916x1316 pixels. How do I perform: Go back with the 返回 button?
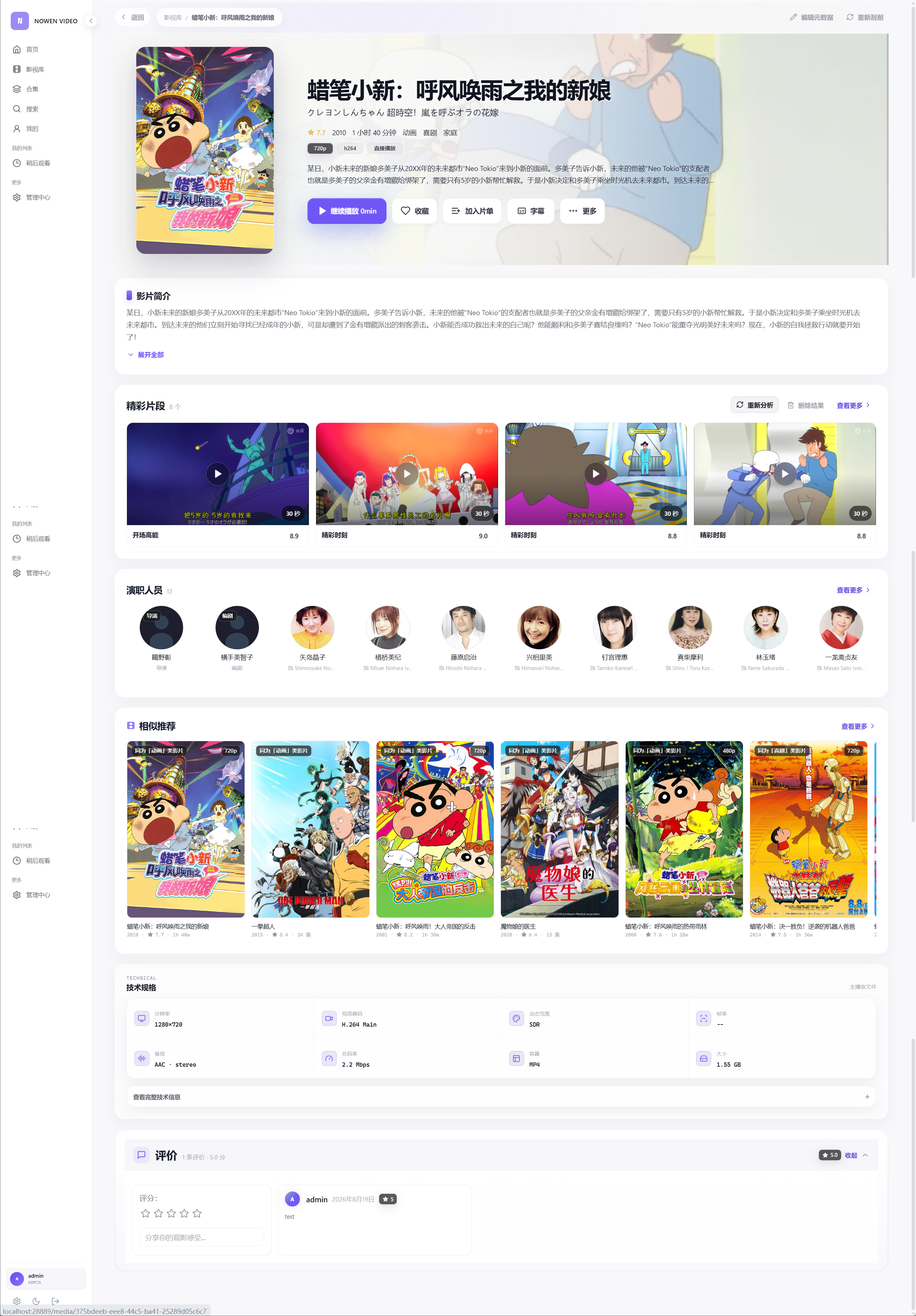pos(133,17)
